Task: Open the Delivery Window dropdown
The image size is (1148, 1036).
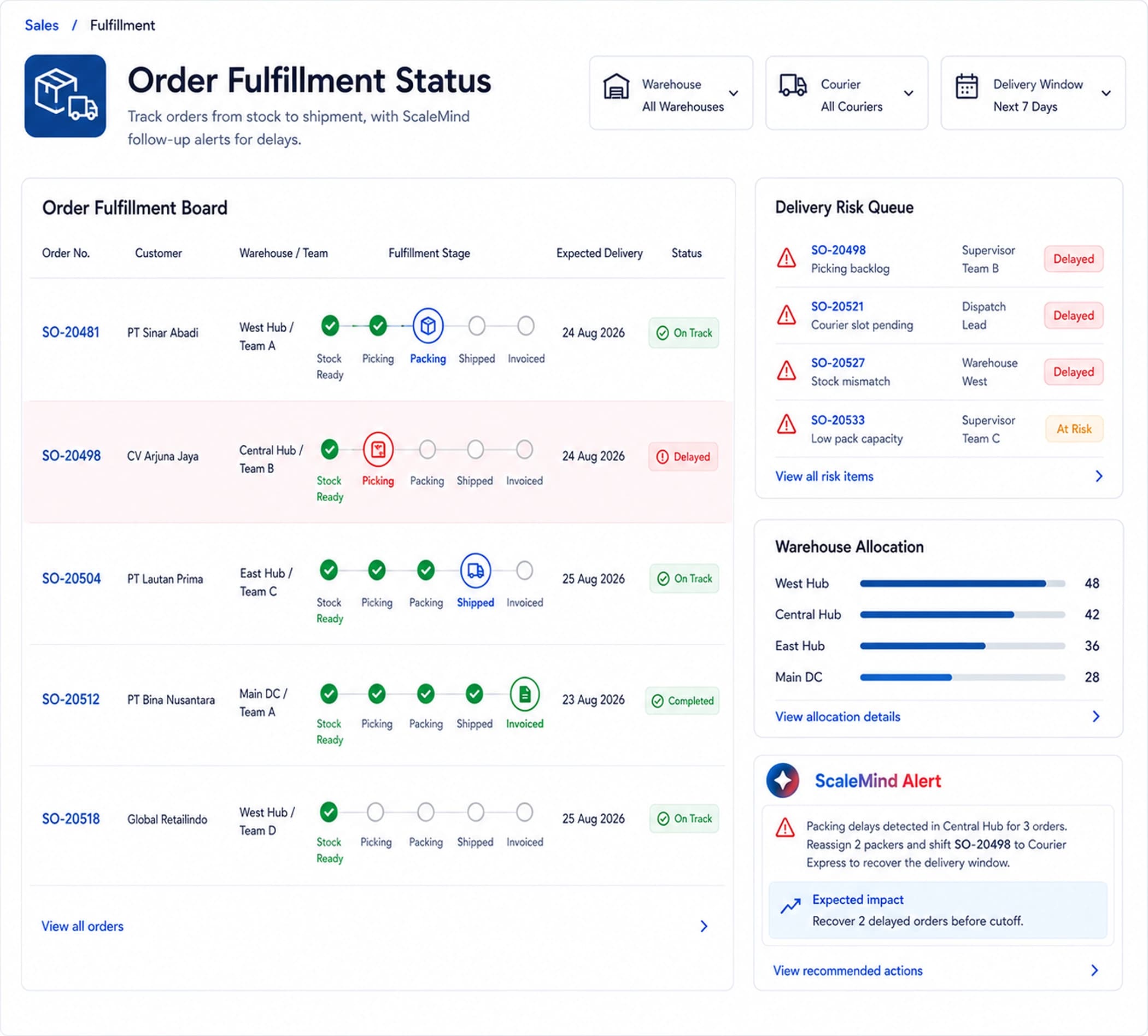Action: pos(1033,93)
